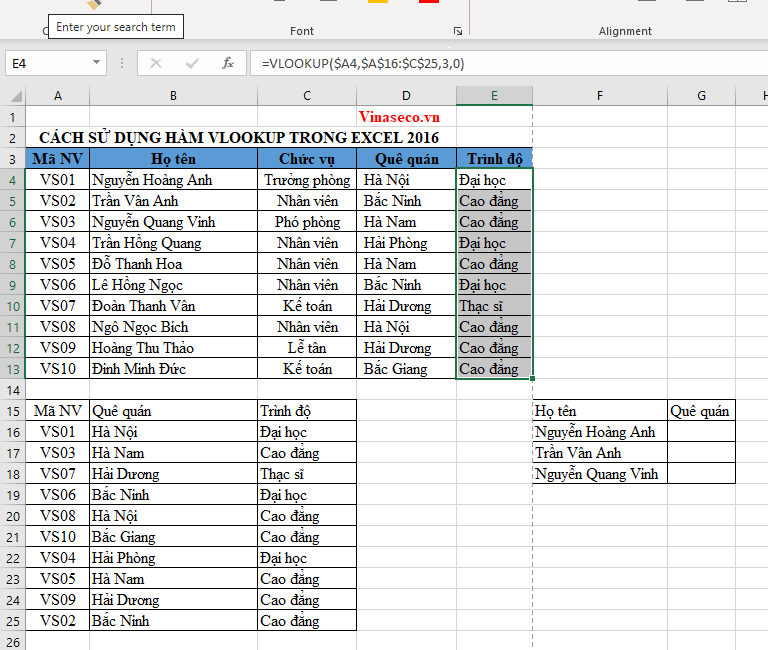The height and width of the screenshot is (650, 768).
Task: Click the Vinaseco.vn text in row 1
Action: click(398, 117)
